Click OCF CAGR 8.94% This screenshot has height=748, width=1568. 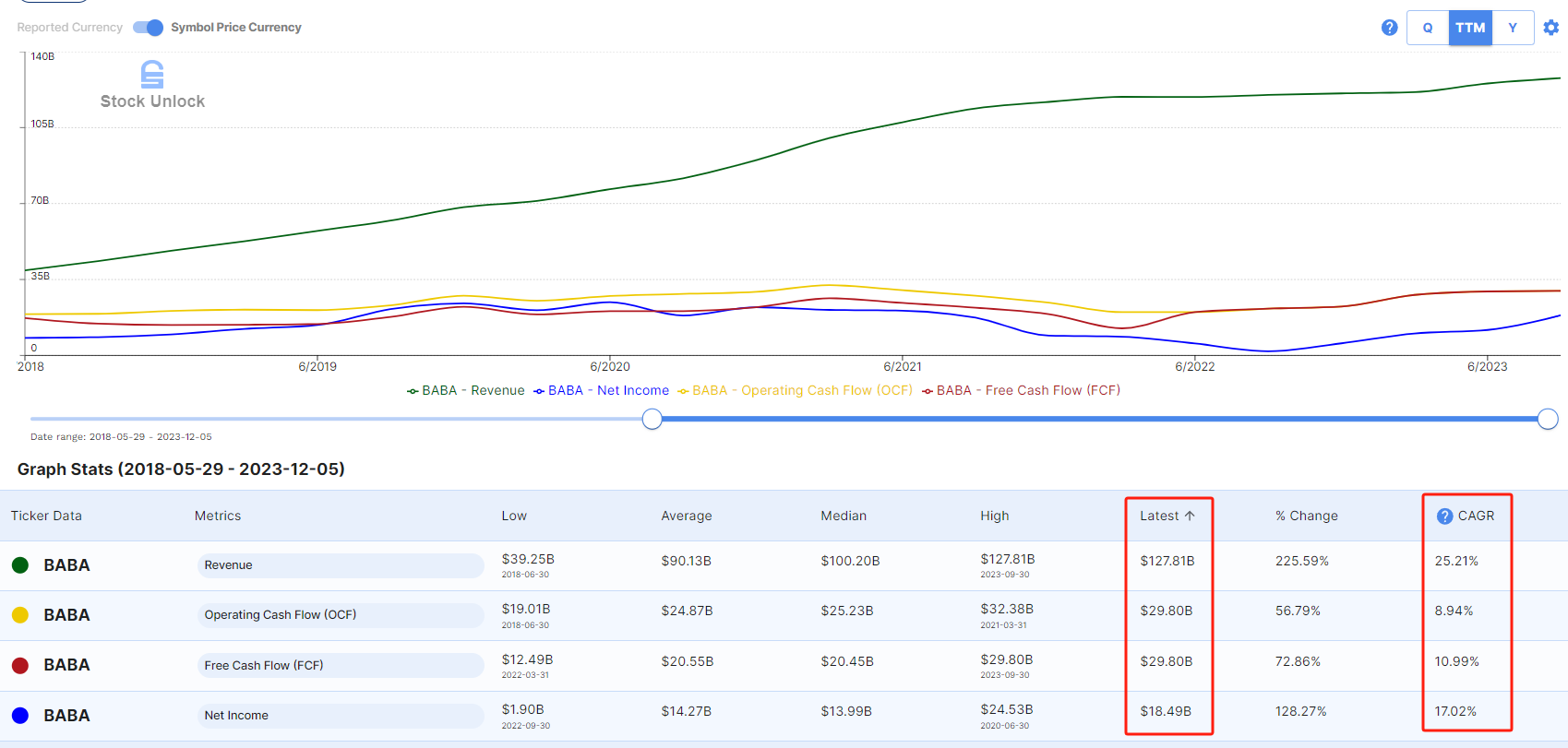pos(1454,611)
